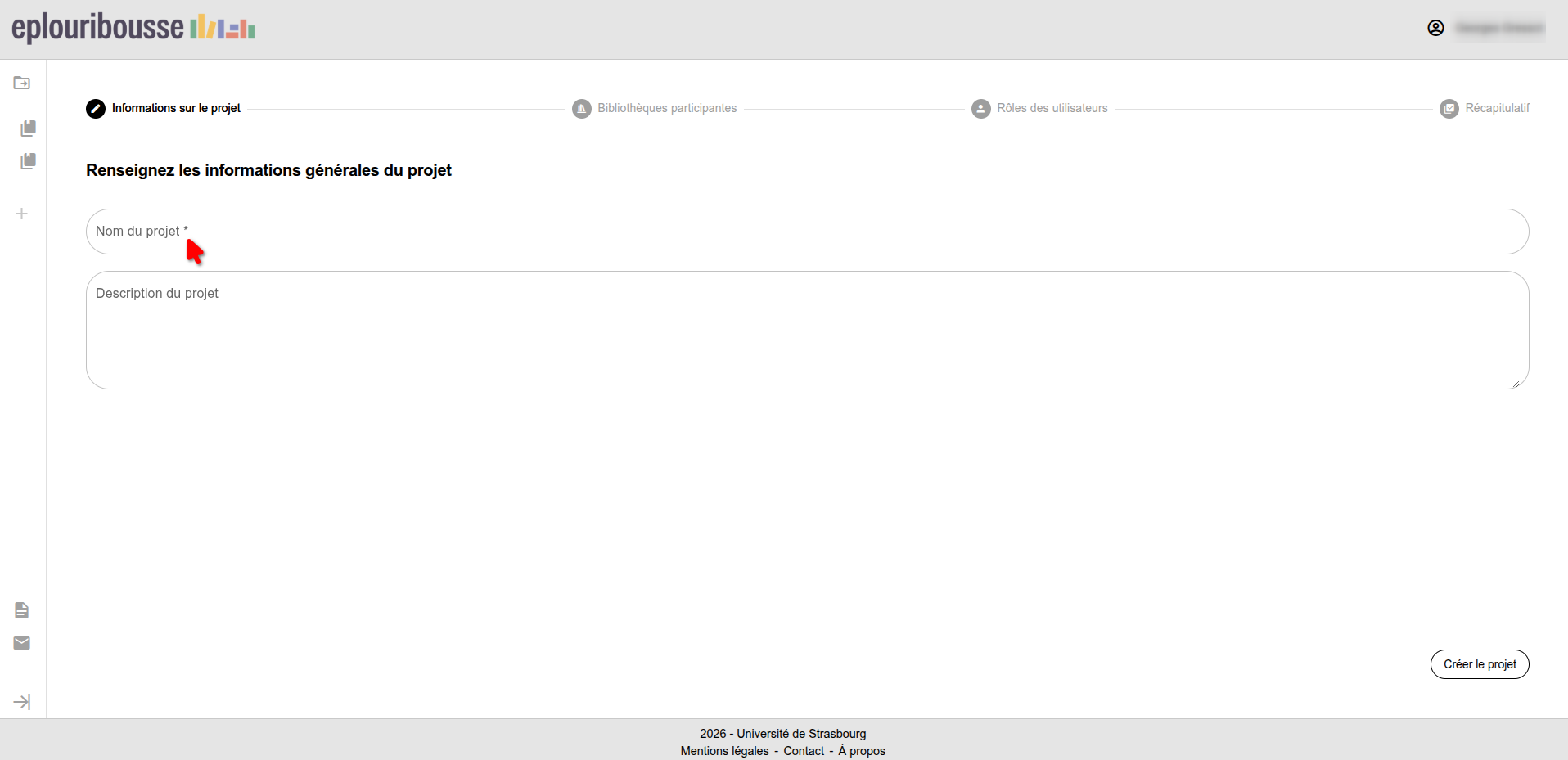Open the document icon in sidebar
This screenshot has height=760, width=1568.
[22, 610]
